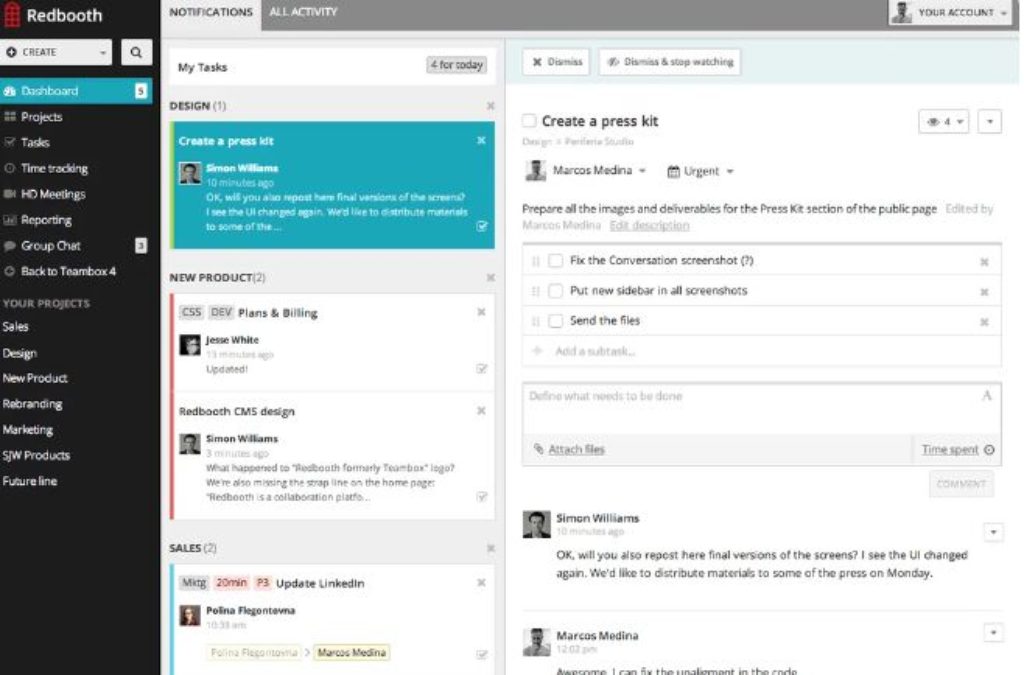The image size is (1024, 675).
Task: Delete the Send the files subtask
Action: coord(984,322)
